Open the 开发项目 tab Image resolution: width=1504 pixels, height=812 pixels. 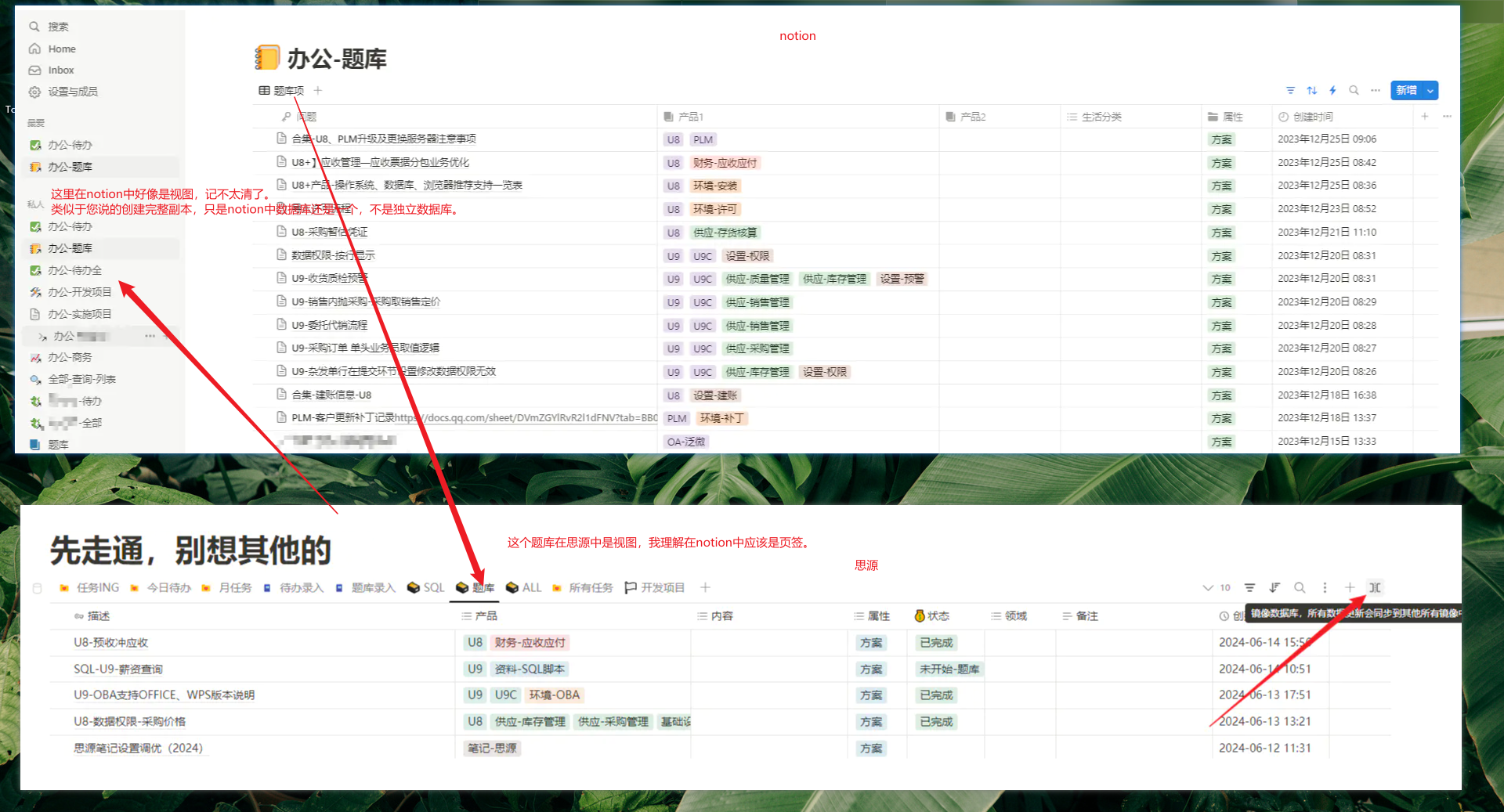pos(655,587)
